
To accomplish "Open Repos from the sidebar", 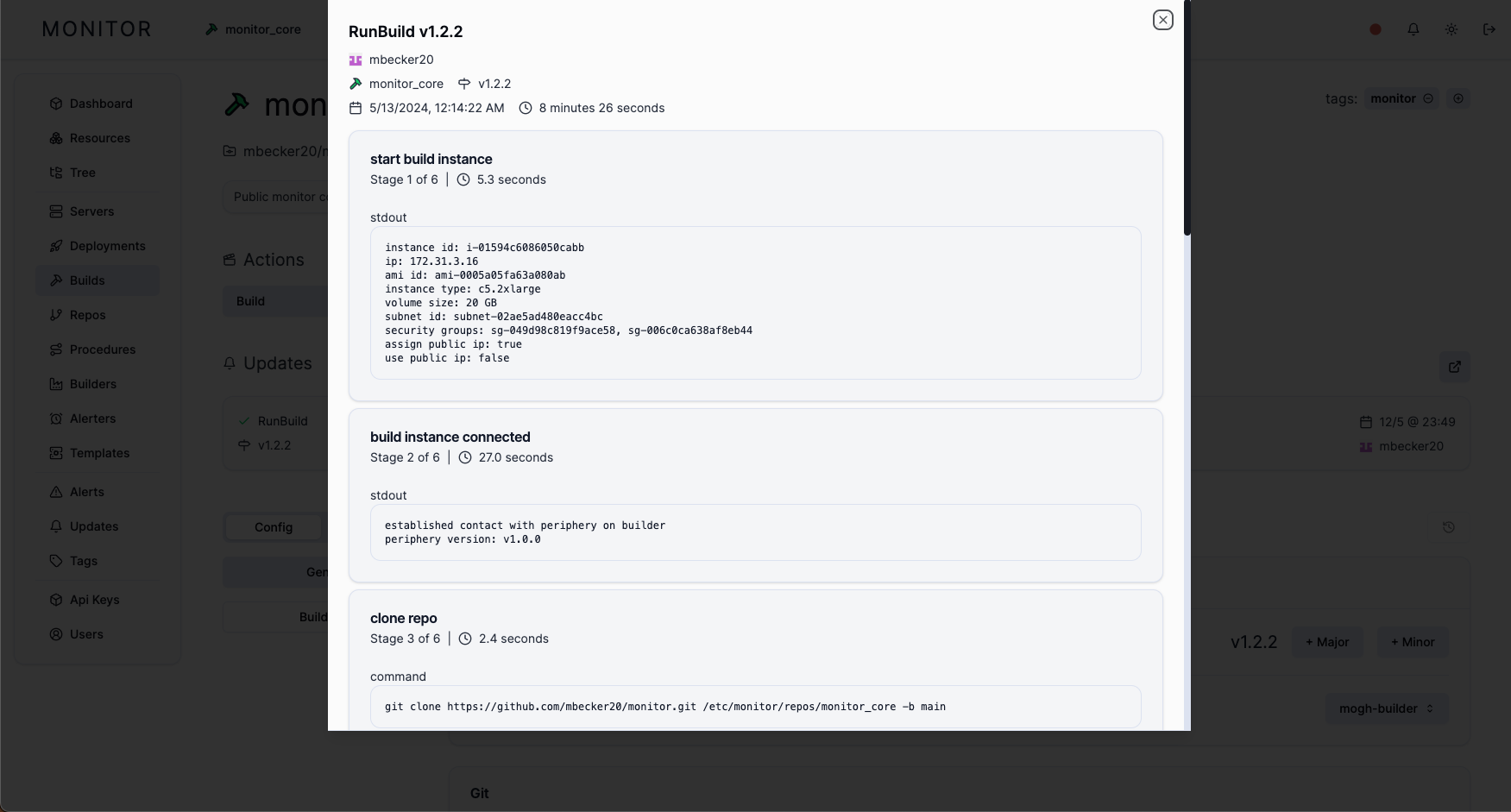I will 98,315.
